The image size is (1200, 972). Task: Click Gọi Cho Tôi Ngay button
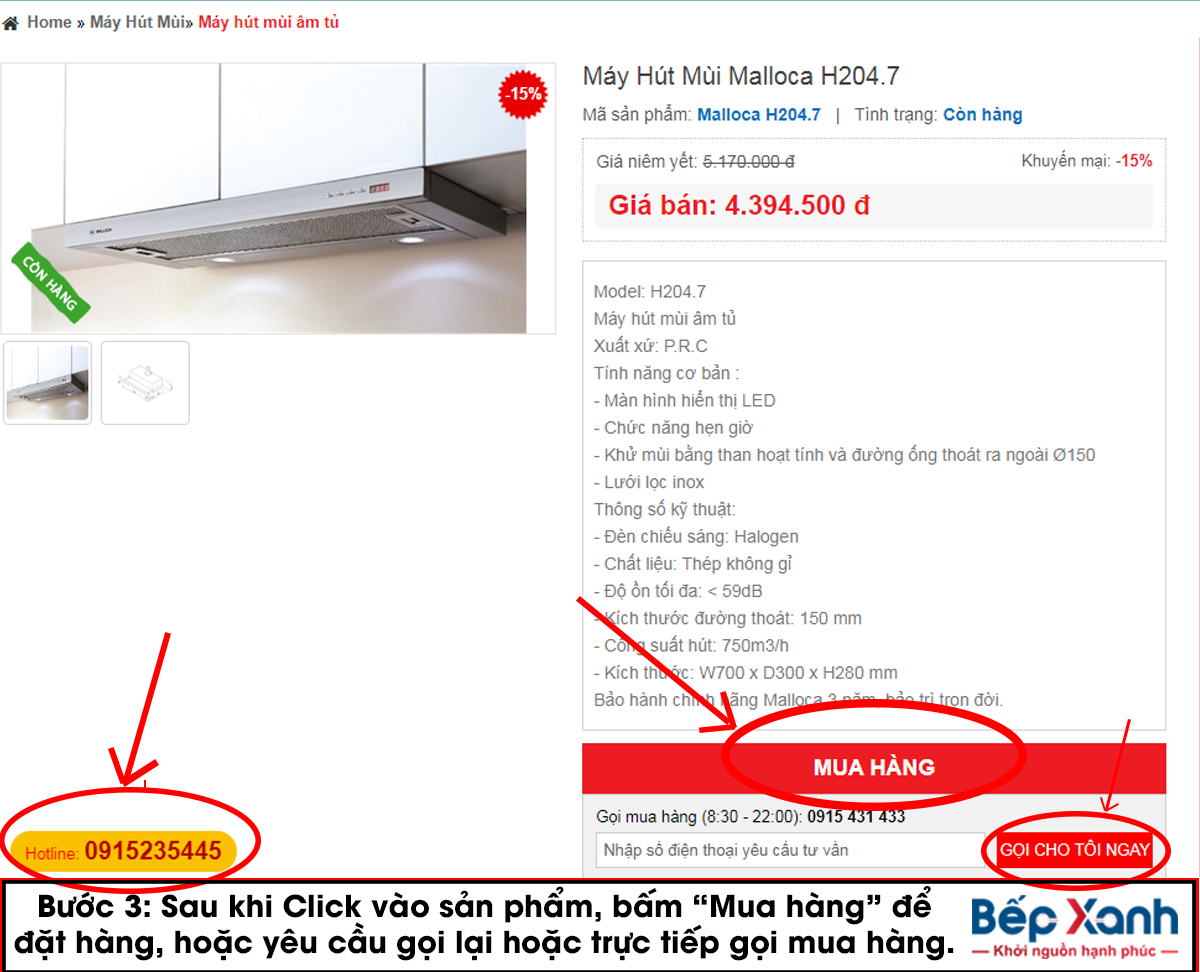1075,850
